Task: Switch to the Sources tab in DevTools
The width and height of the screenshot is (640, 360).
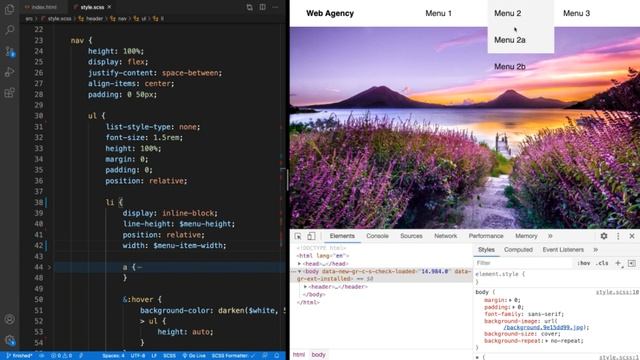Action: pyautogui.click(x=411, y=236)
